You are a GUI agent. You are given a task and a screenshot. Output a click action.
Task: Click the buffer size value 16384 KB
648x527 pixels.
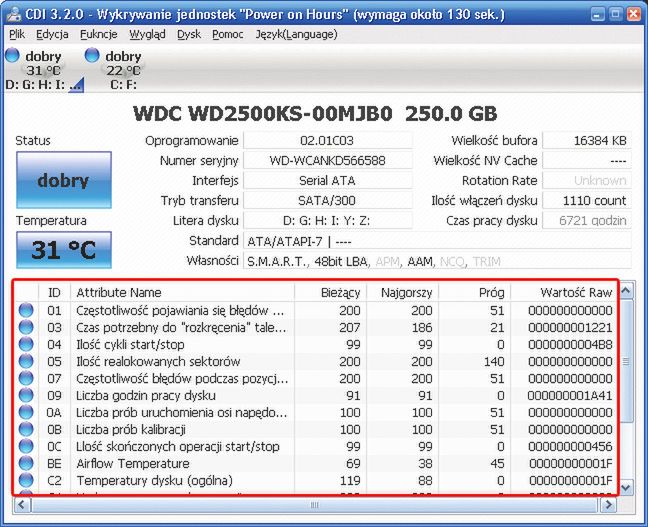(587, 141)
